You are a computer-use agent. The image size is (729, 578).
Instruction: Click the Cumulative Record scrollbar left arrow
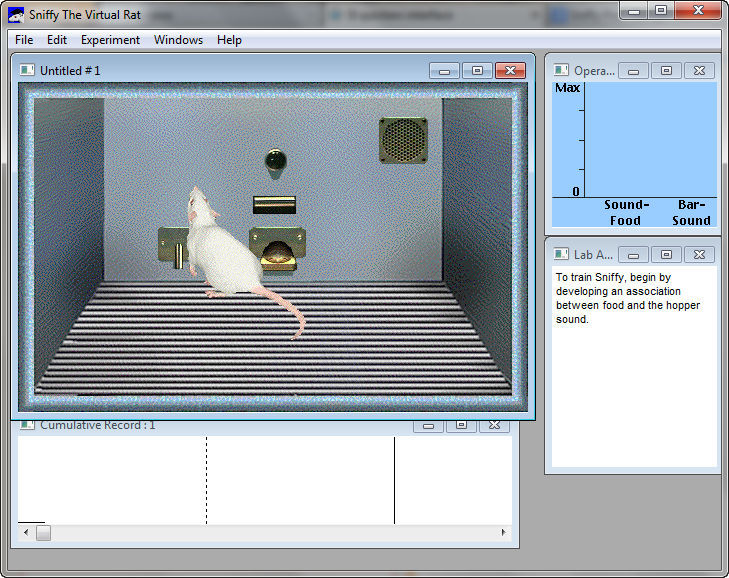26,532
